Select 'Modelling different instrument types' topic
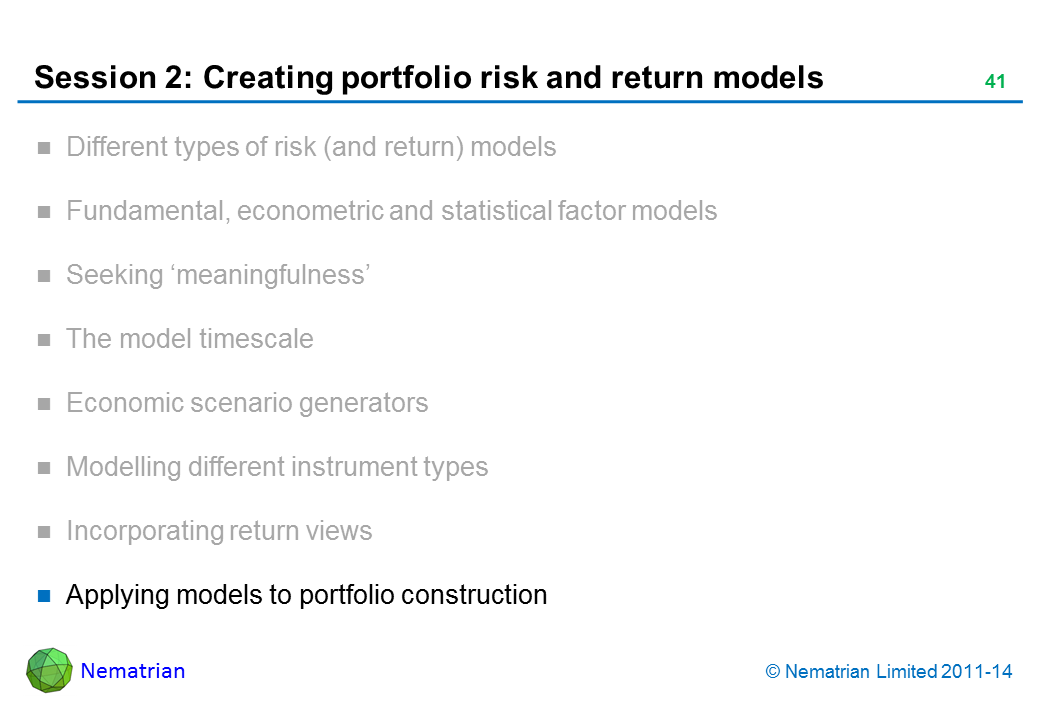The image size is (1040, 720). 277,467
